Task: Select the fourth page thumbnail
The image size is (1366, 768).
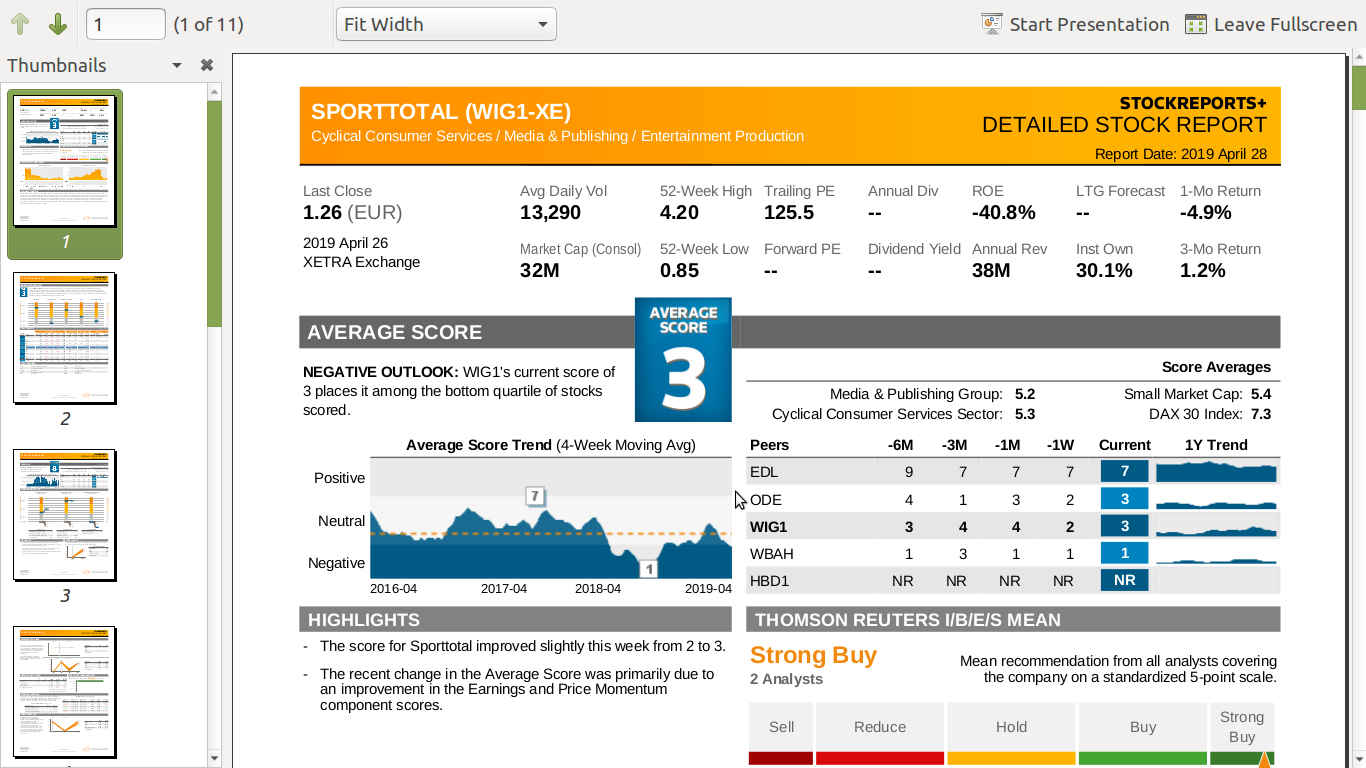Action: (65, 691)
